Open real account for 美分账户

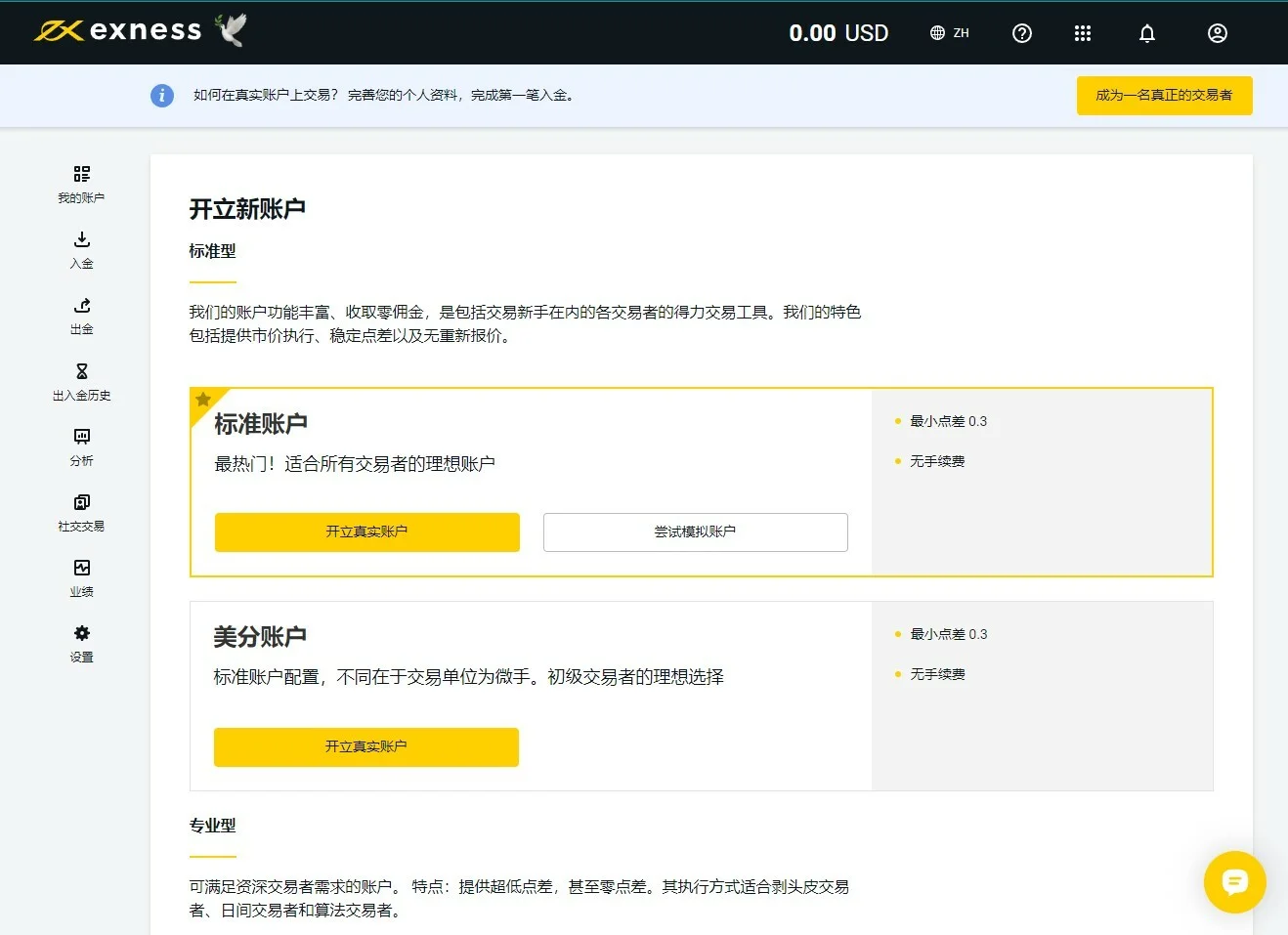[x=366, y=747]
